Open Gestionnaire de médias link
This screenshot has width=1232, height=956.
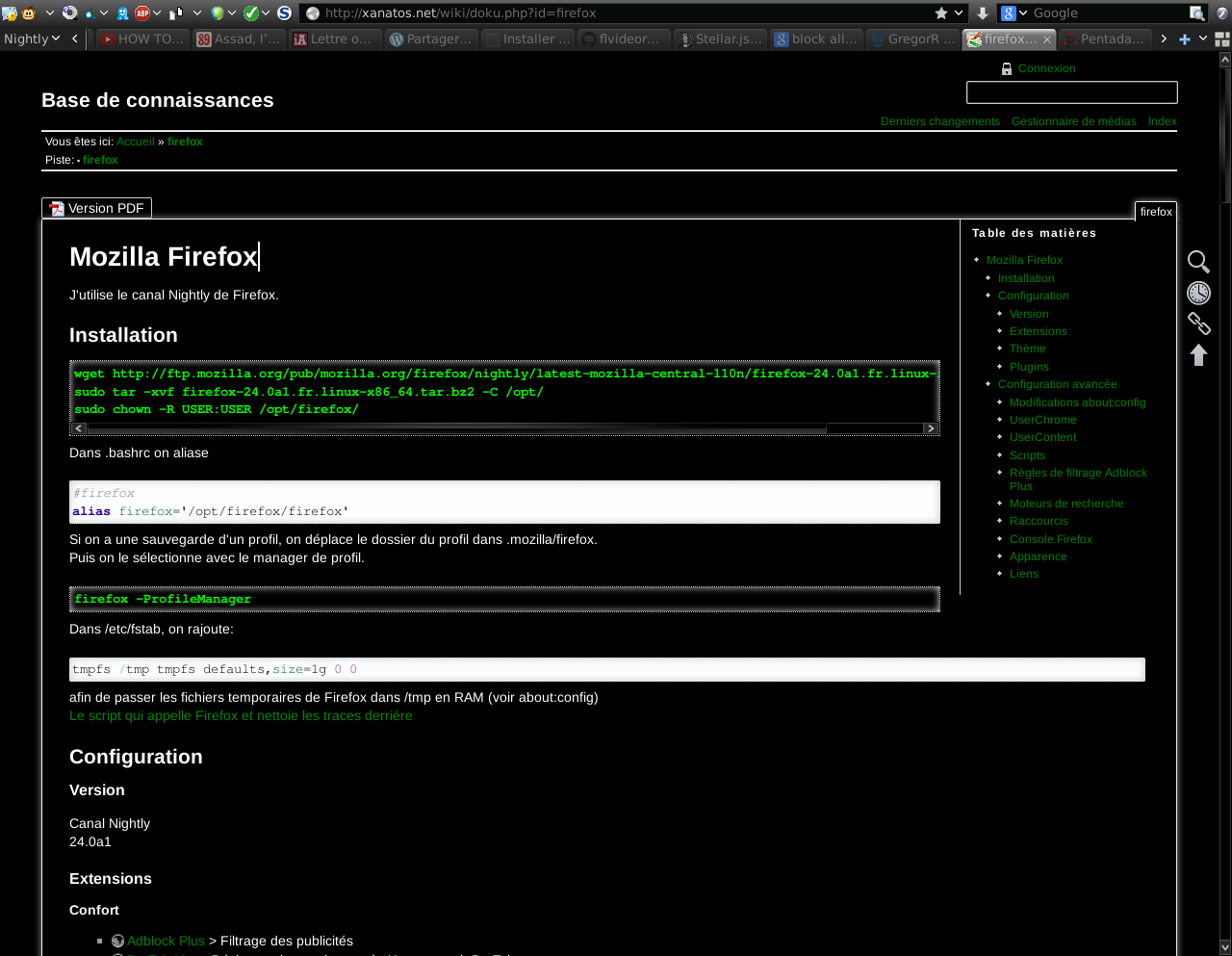pos(1073,121)
